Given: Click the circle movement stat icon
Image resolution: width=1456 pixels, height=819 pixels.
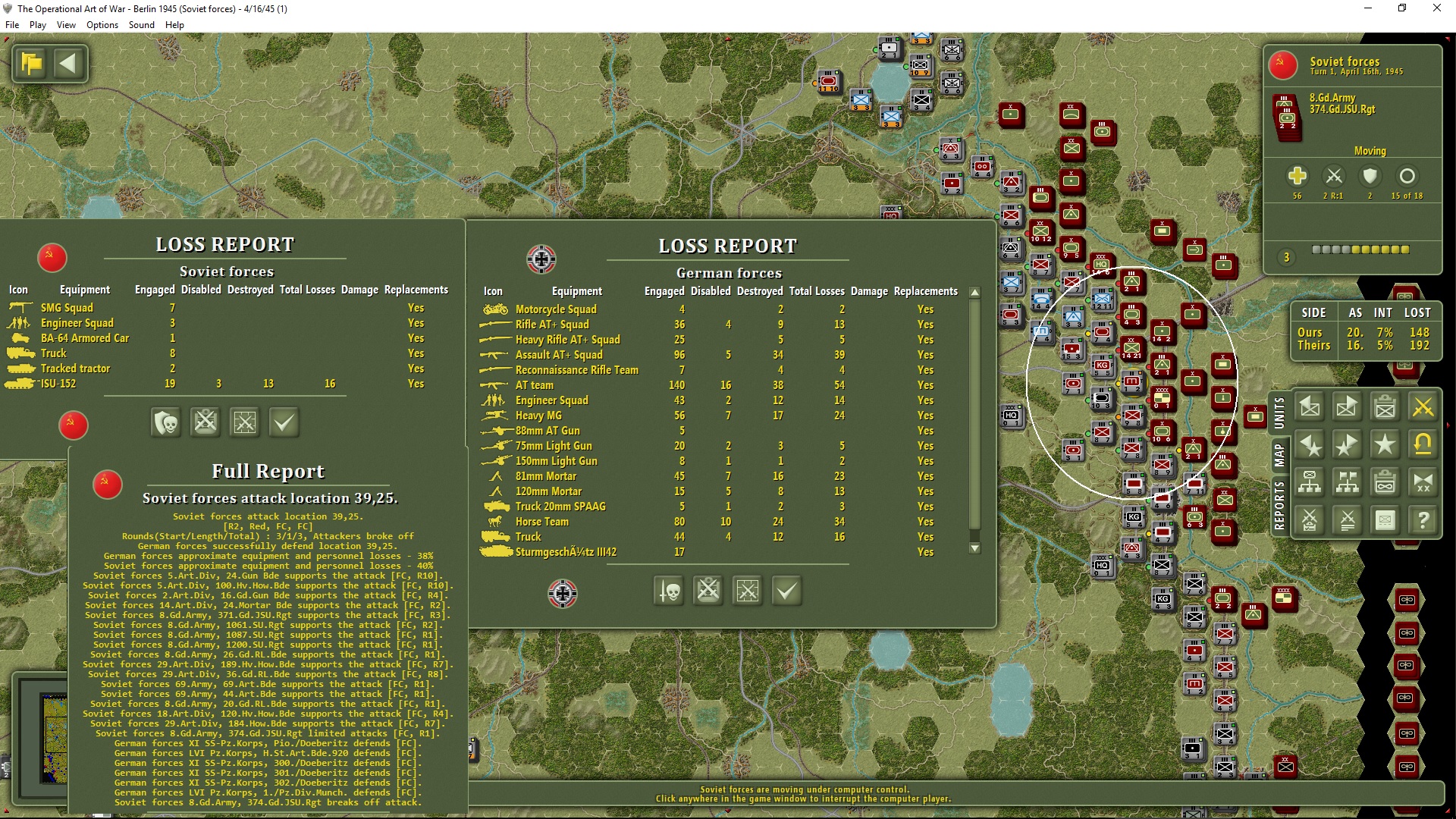Looking at the screenshot, I should [x=1407, y=176].
